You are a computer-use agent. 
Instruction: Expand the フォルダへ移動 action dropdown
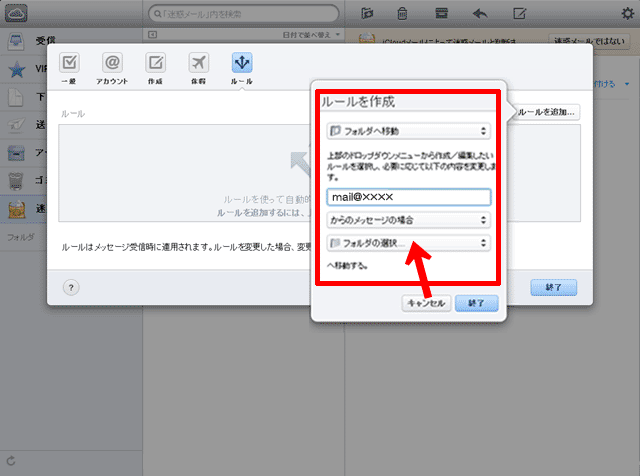408,131
